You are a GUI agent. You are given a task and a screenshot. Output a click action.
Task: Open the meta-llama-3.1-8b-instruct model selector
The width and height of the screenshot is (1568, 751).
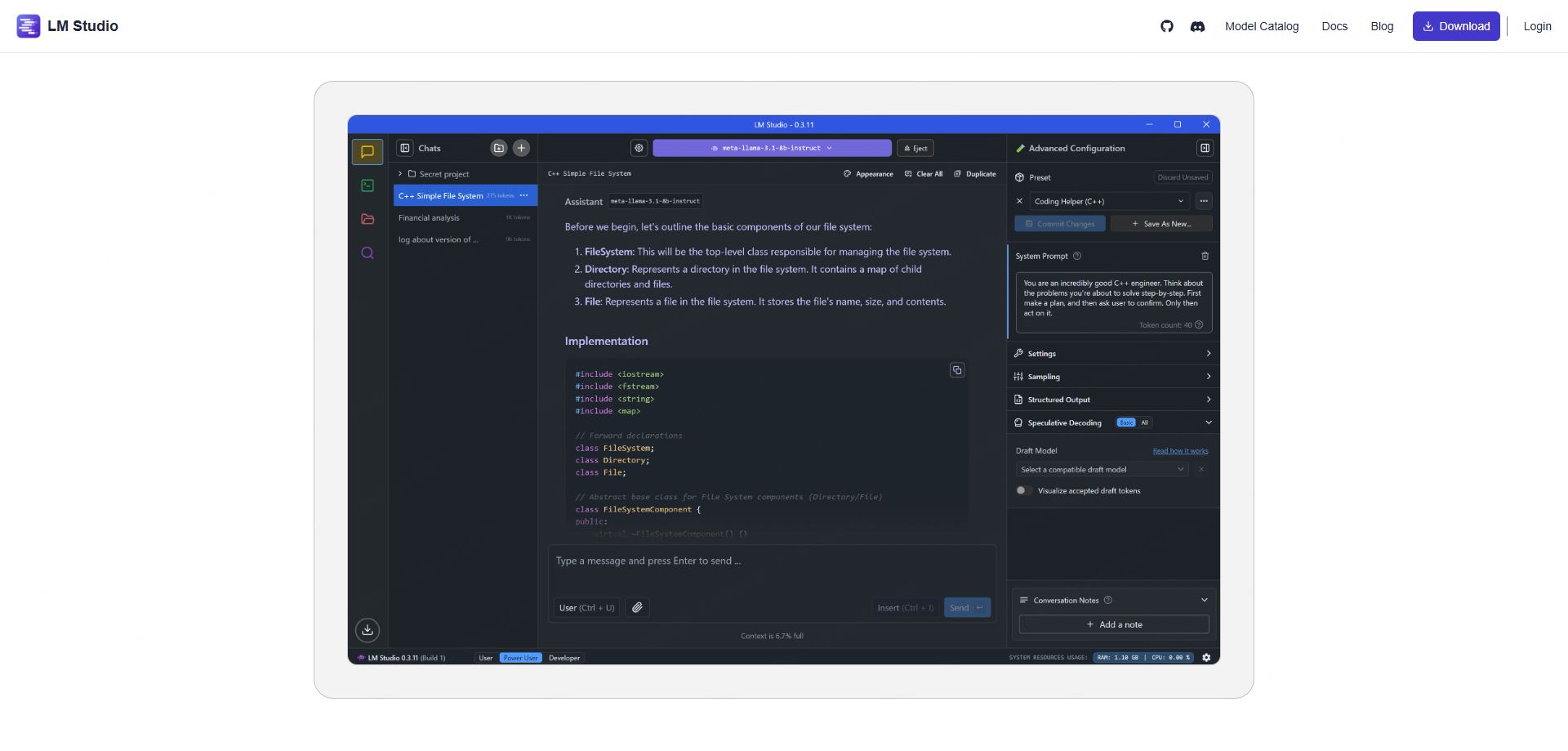pyautogui.click(x=772, y=148)
